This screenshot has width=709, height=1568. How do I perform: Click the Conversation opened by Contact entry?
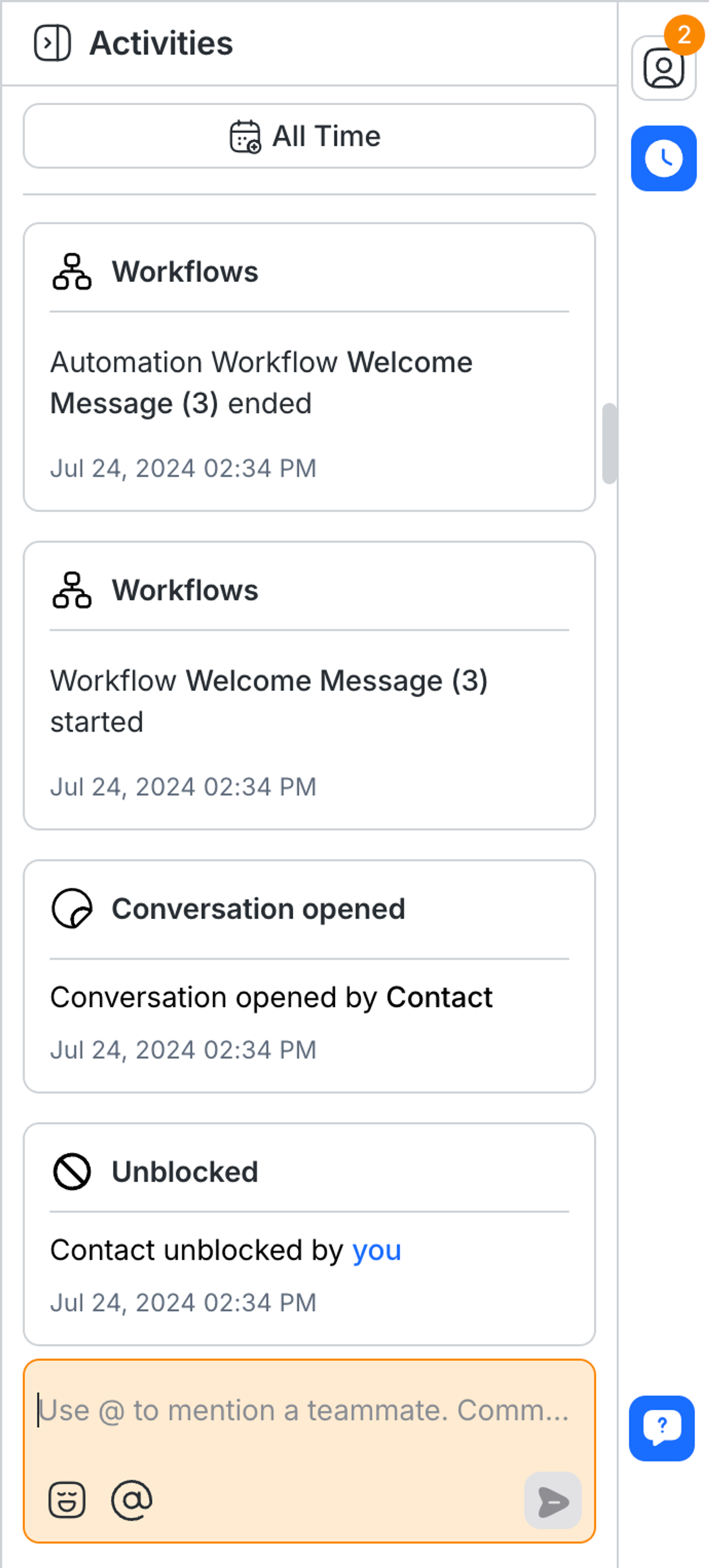tap(271, 998)
